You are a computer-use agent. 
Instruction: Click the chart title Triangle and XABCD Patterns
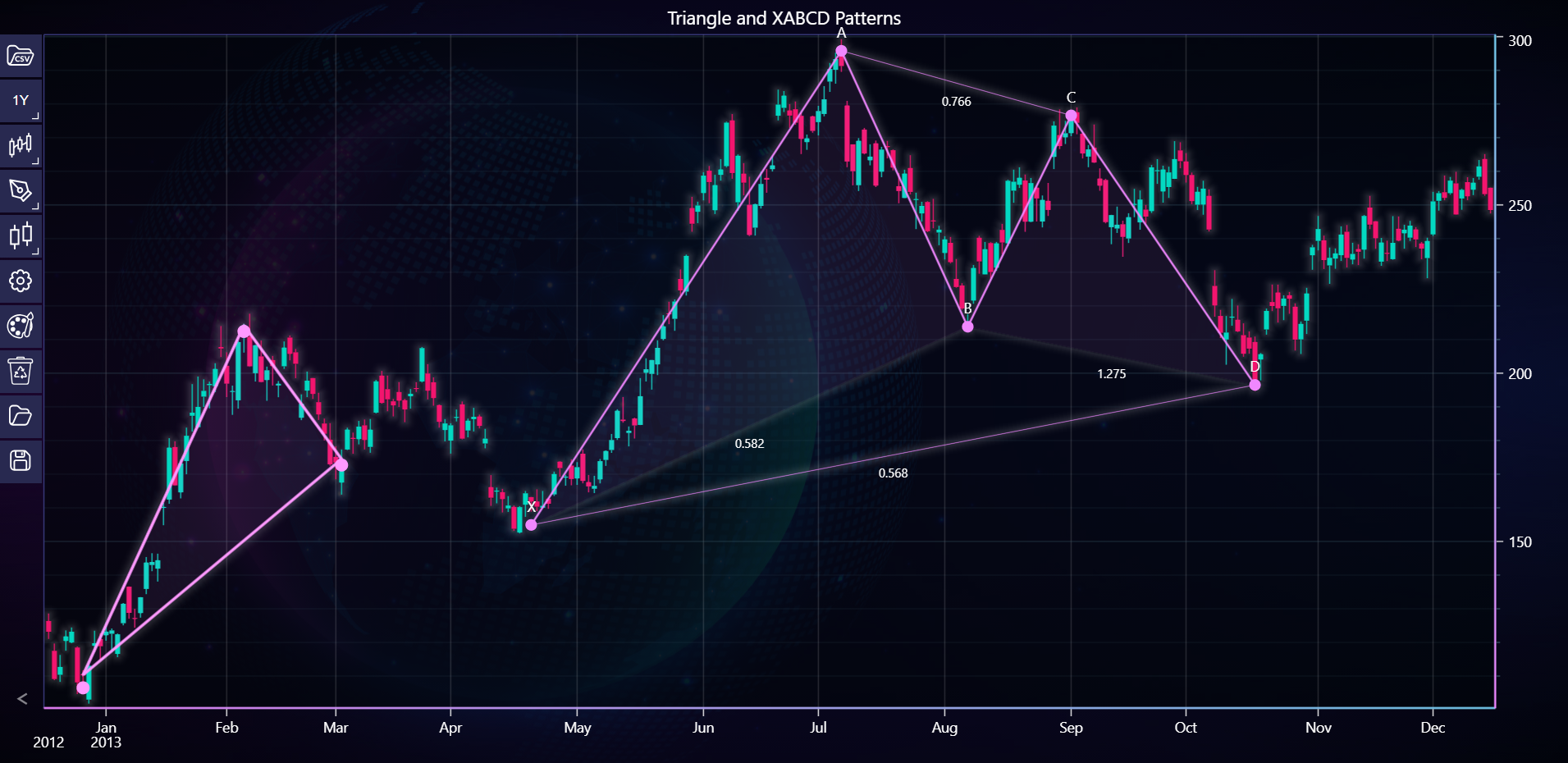(784, 18)
